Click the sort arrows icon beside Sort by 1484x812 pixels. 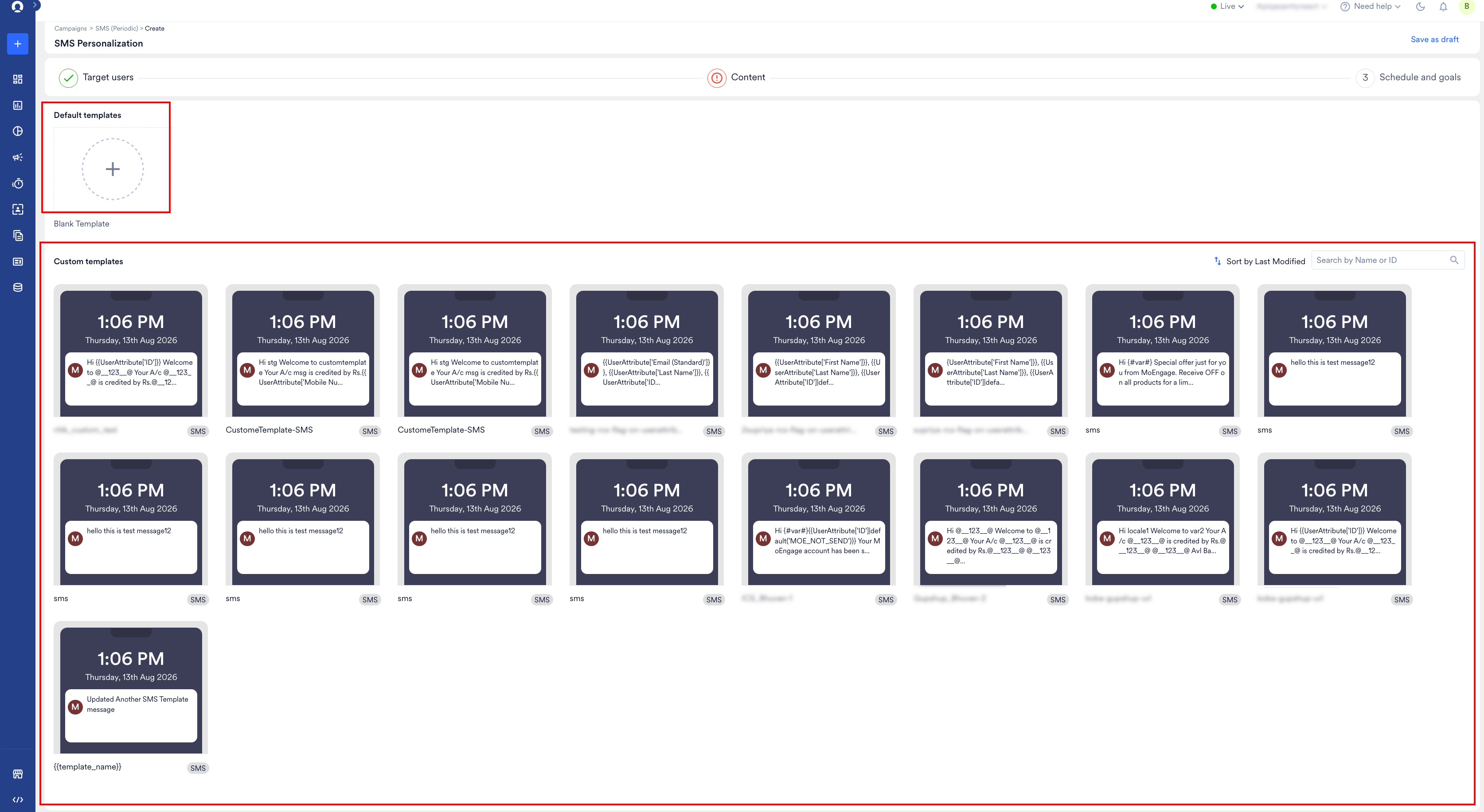[1217, 261]
